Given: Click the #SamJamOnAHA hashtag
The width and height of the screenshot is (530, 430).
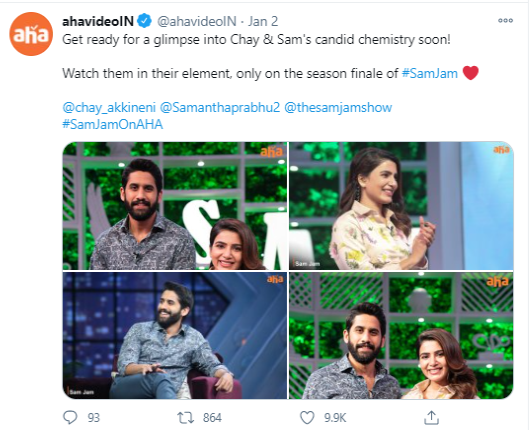Looking at the screenshot, I should [113, 124].
